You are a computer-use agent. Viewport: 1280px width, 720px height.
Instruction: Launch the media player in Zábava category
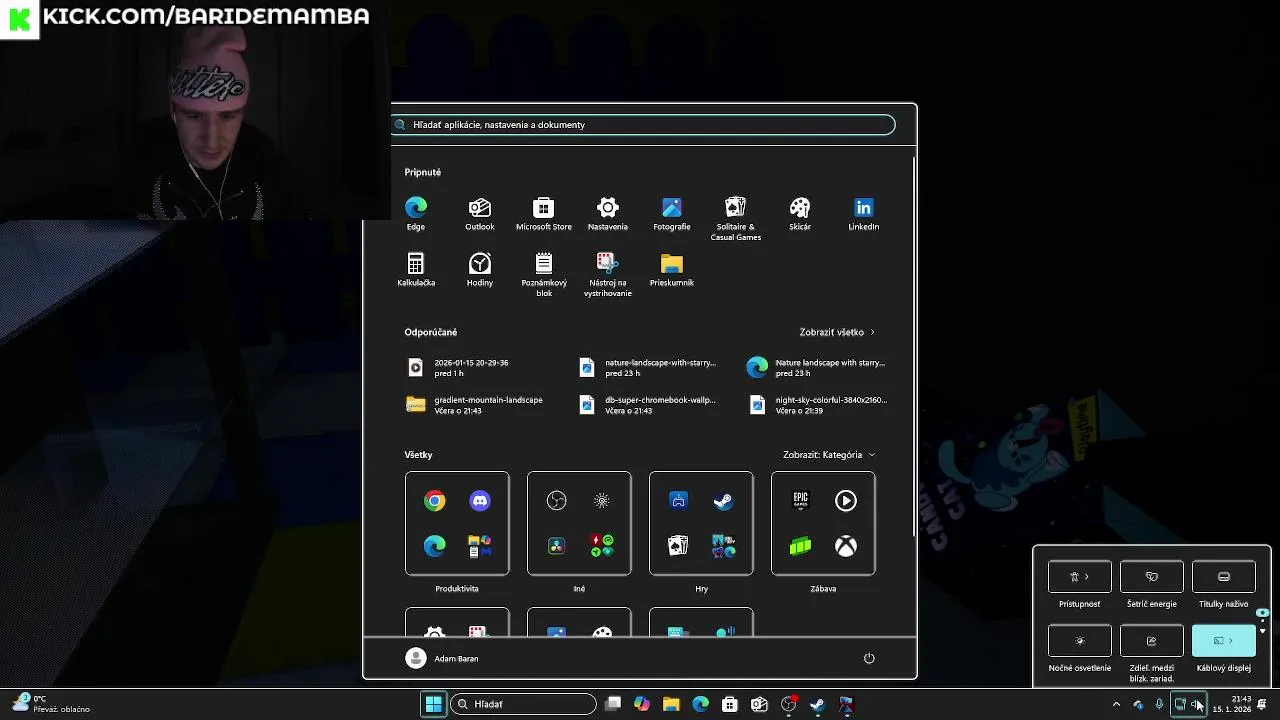pos(846,501)
